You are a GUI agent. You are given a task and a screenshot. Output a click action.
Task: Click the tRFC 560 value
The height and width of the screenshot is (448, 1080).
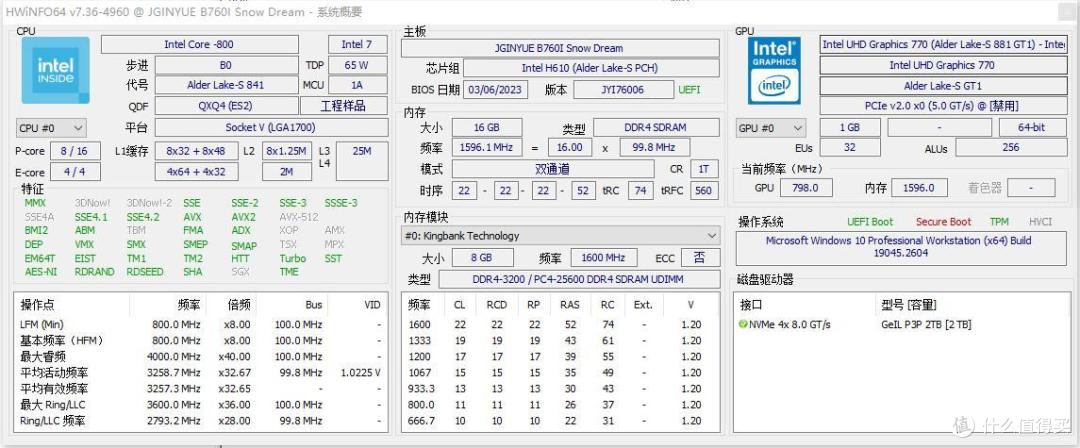click(704, 190)
